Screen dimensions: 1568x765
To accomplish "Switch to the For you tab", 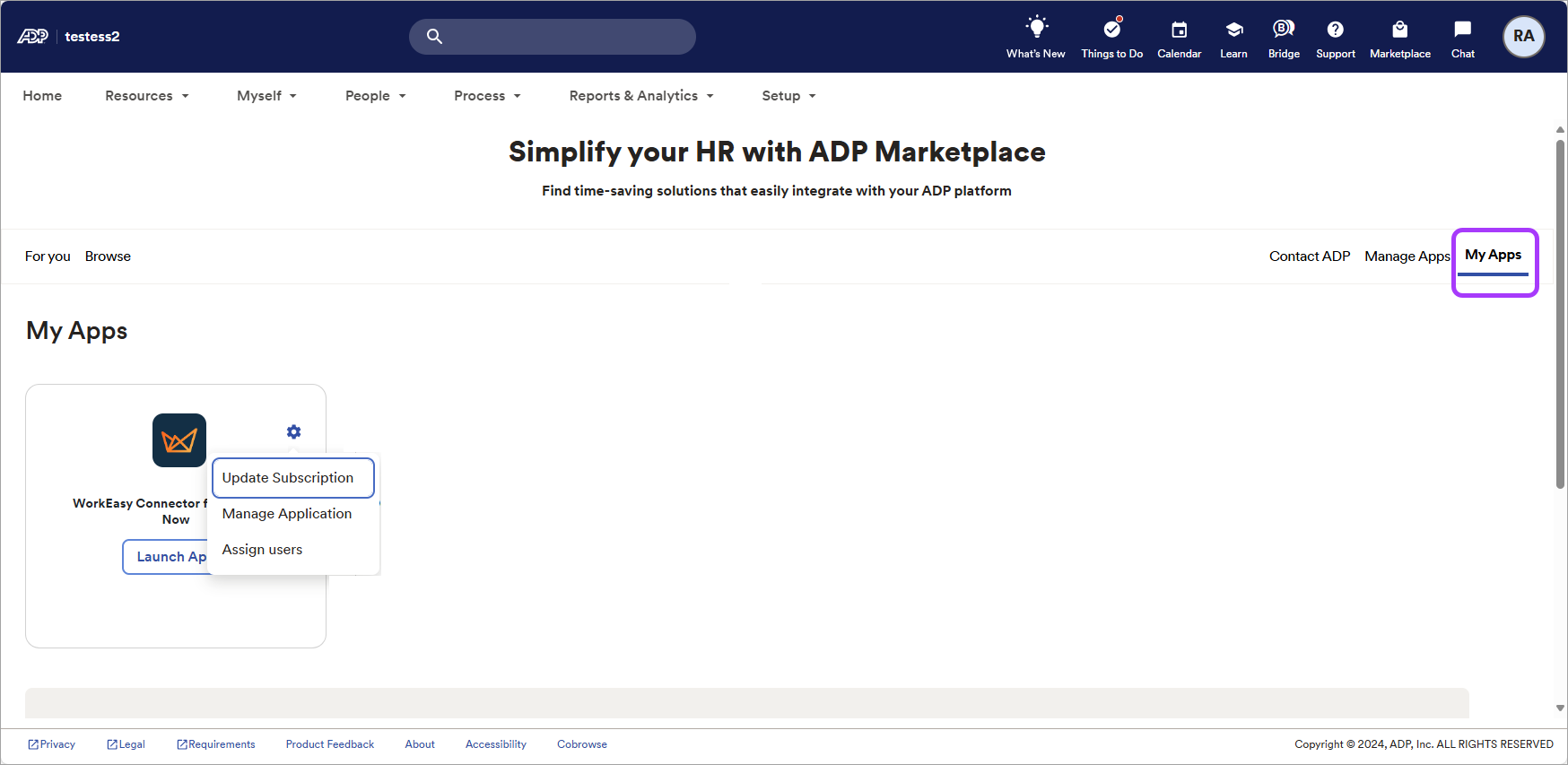I will point(48,256).
